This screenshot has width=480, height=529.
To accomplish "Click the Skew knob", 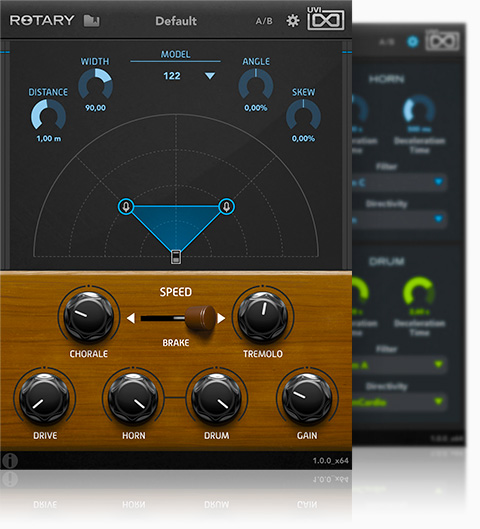I will click(x=303, y=115).
